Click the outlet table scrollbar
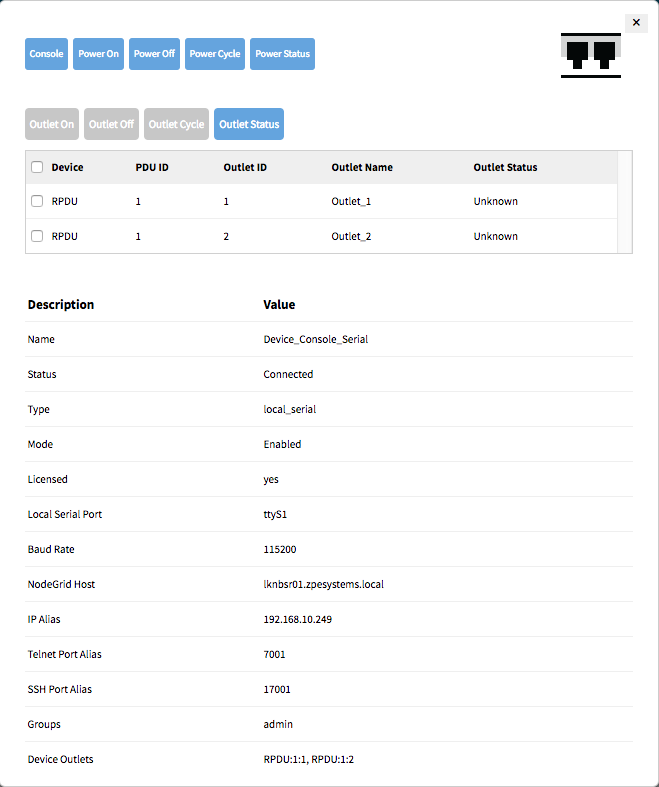 point(624,202)
